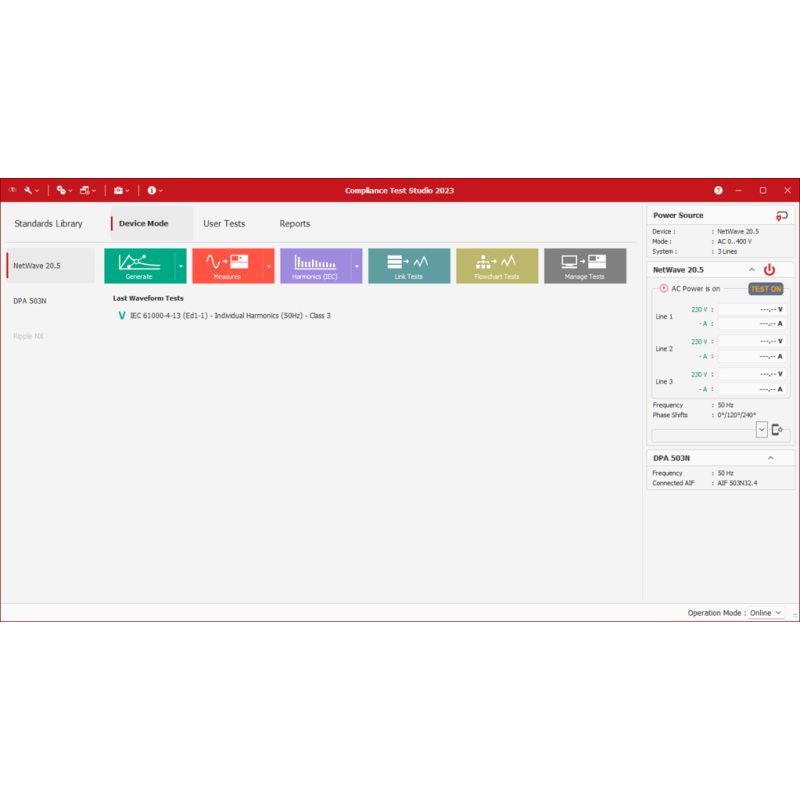800x800 pixels.
Task: Switch to the User Tests tab
Action: click(225, 223)
